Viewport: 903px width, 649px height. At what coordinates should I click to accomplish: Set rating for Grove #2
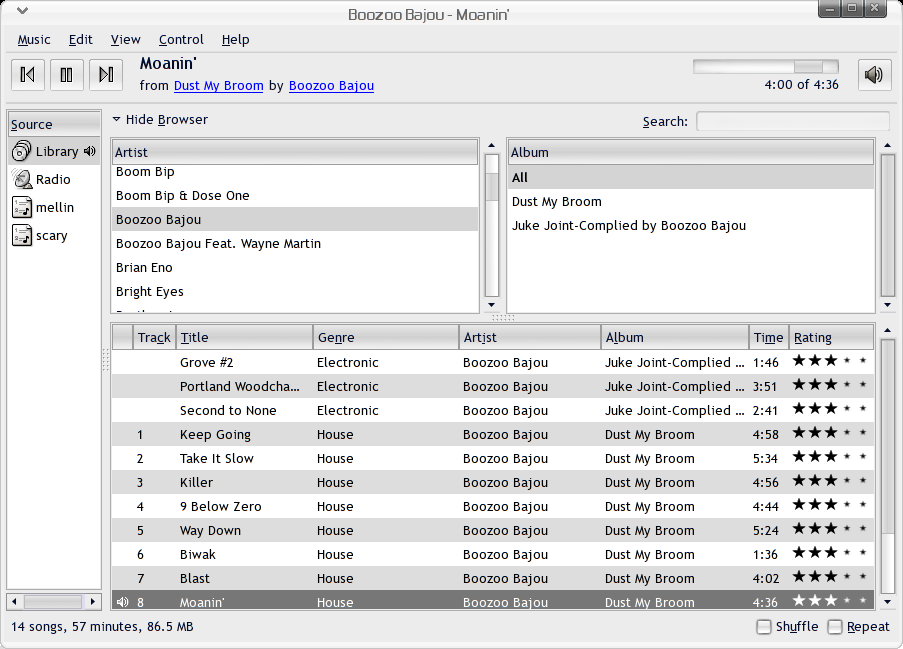click(829, 362)
